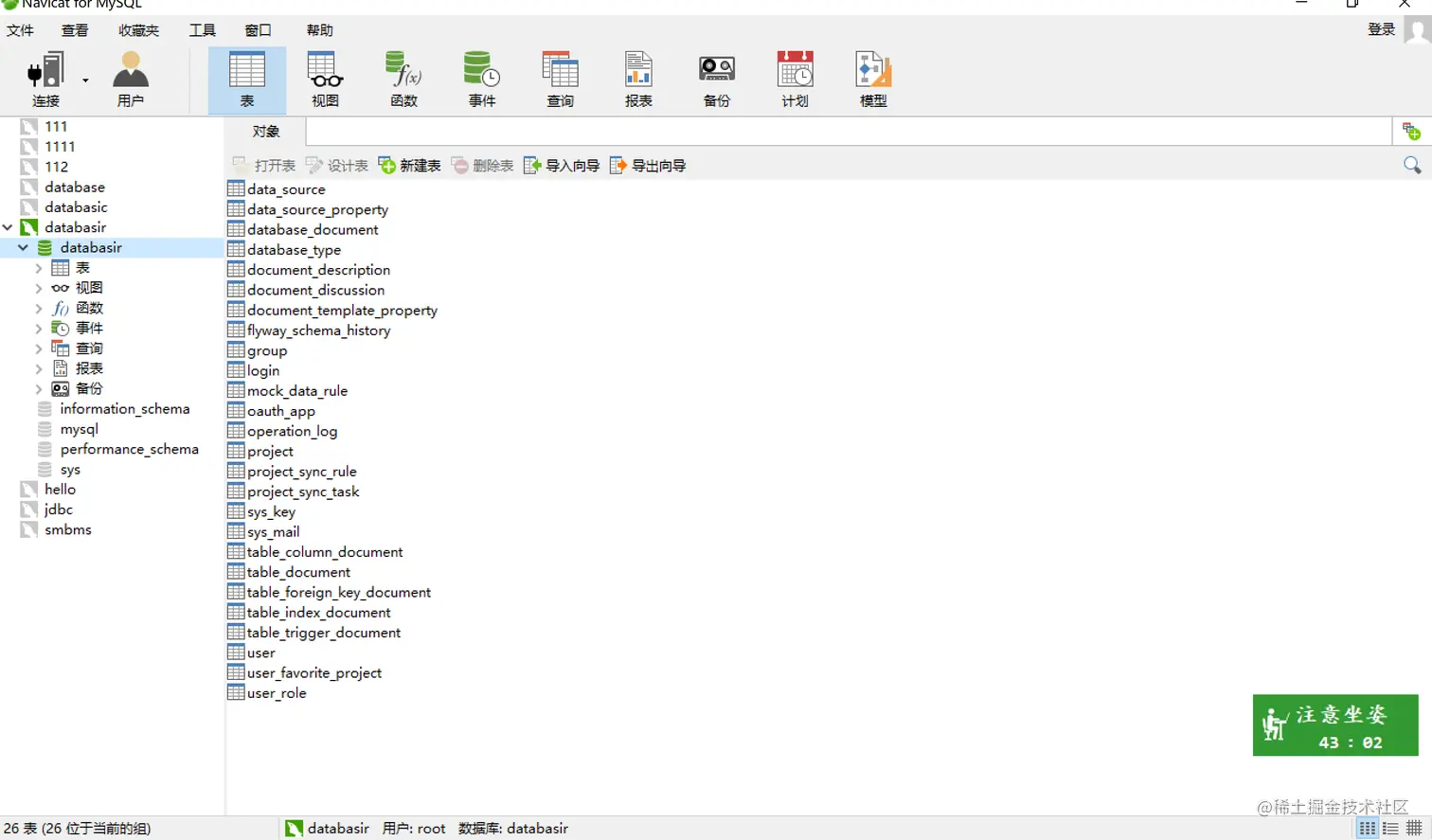Select the jdbc connection
Viewport: 1432px width, 840px height.
click(58, 509)
